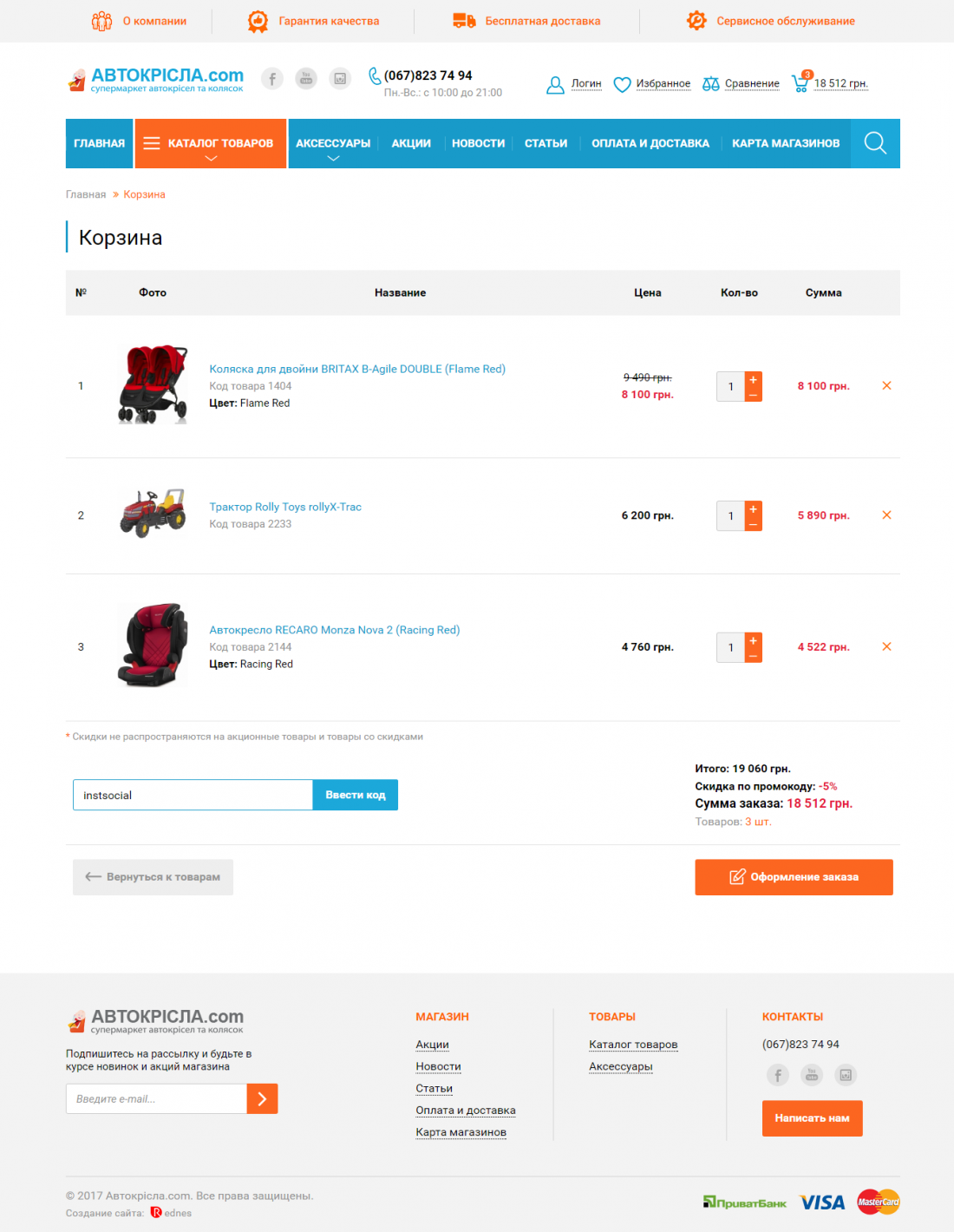Viewport: 954px width, 1232px height.
Task: Expand the Каталог товаров menu
Action: 211,143
